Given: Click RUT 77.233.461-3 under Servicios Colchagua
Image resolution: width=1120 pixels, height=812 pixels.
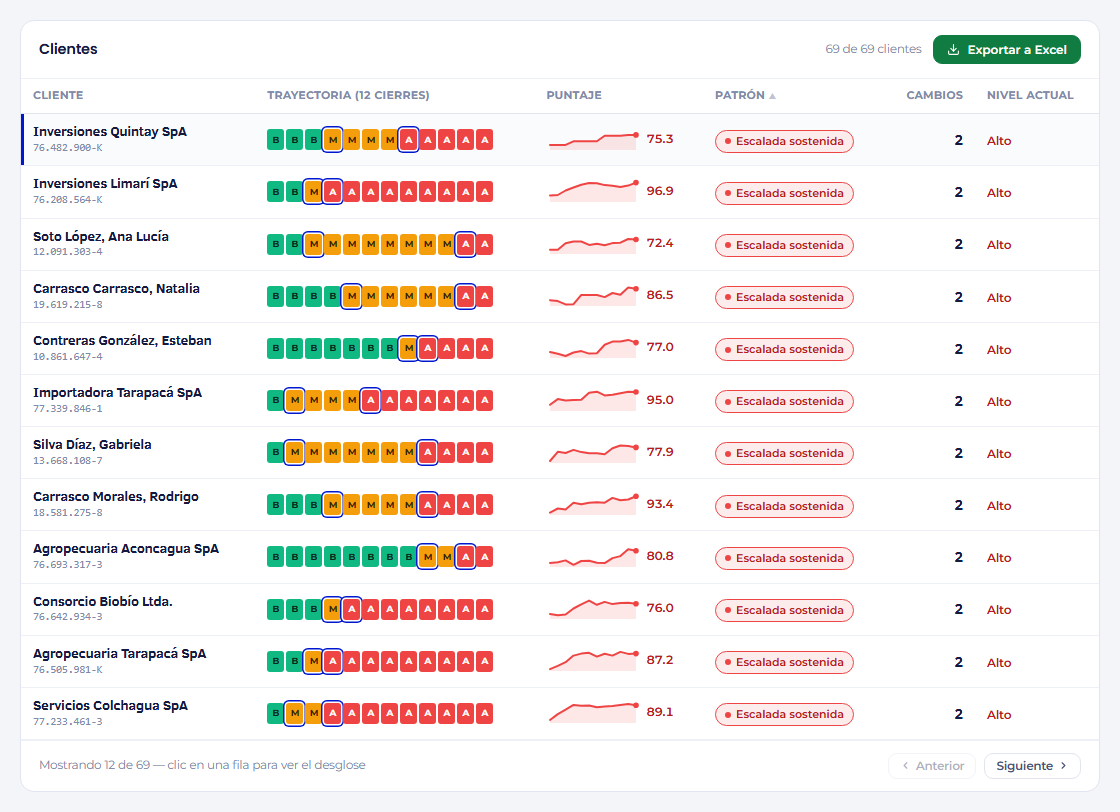Looking at the screenshot, I should click(68, 722).
